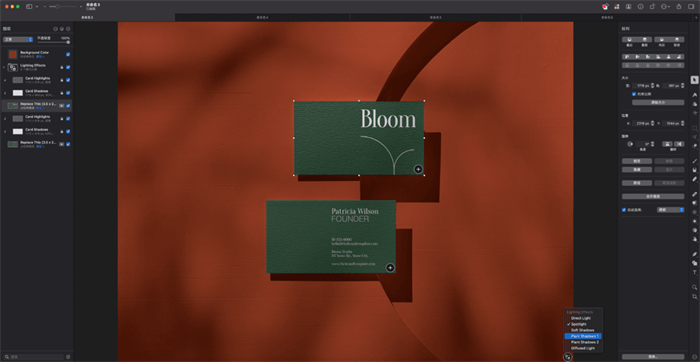Click the X position stepper
Image resolution: width=700 pixels, height=362 pixels.
[652, 123]
